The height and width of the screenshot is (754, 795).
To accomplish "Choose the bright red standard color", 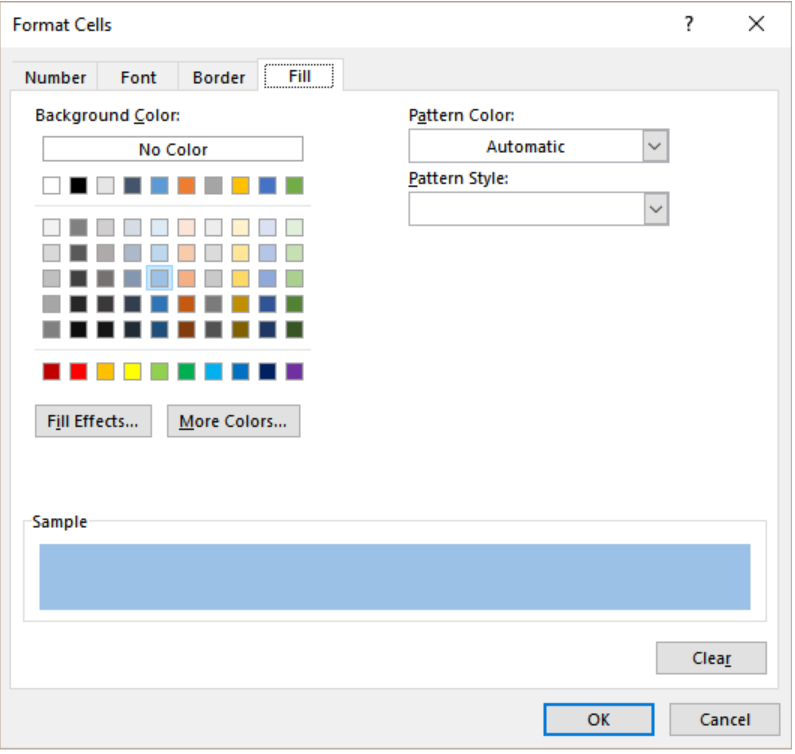I will [79, 372].
